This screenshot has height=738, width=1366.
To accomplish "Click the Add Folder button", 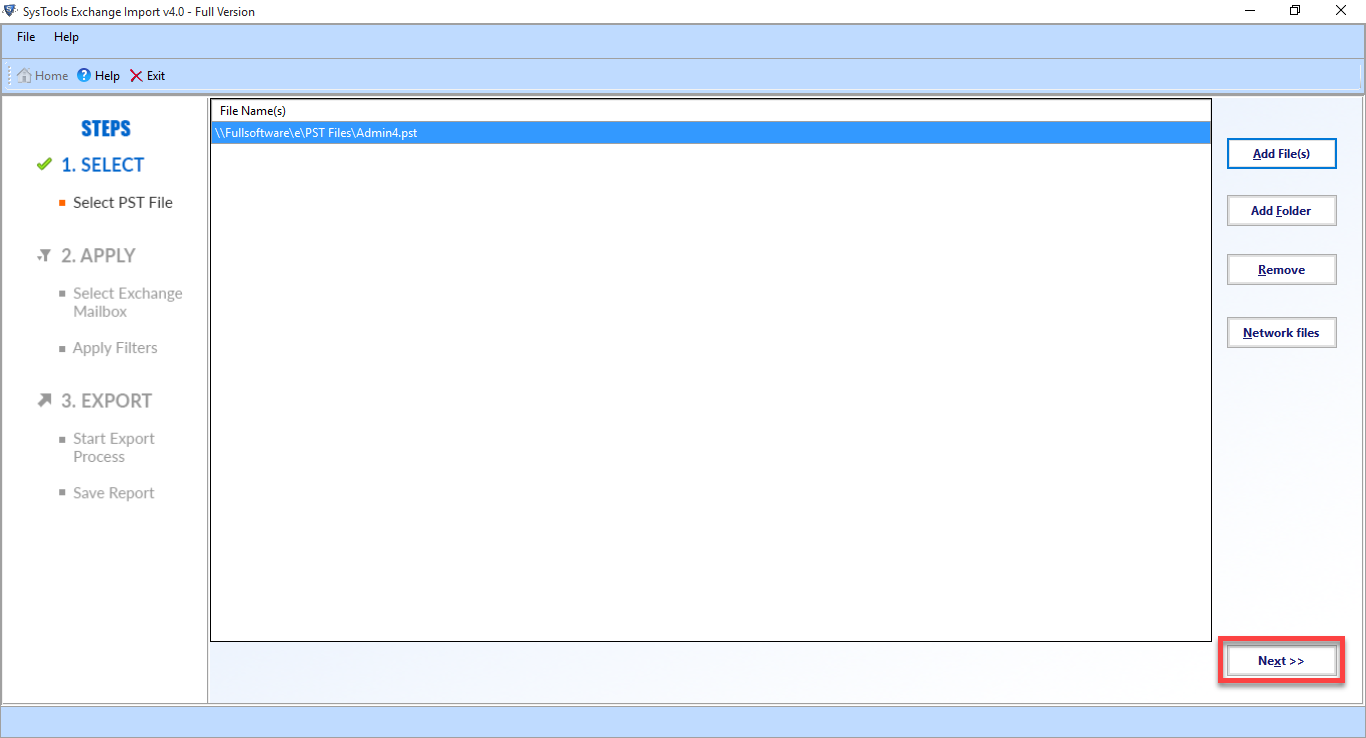I will (1281, 211).
